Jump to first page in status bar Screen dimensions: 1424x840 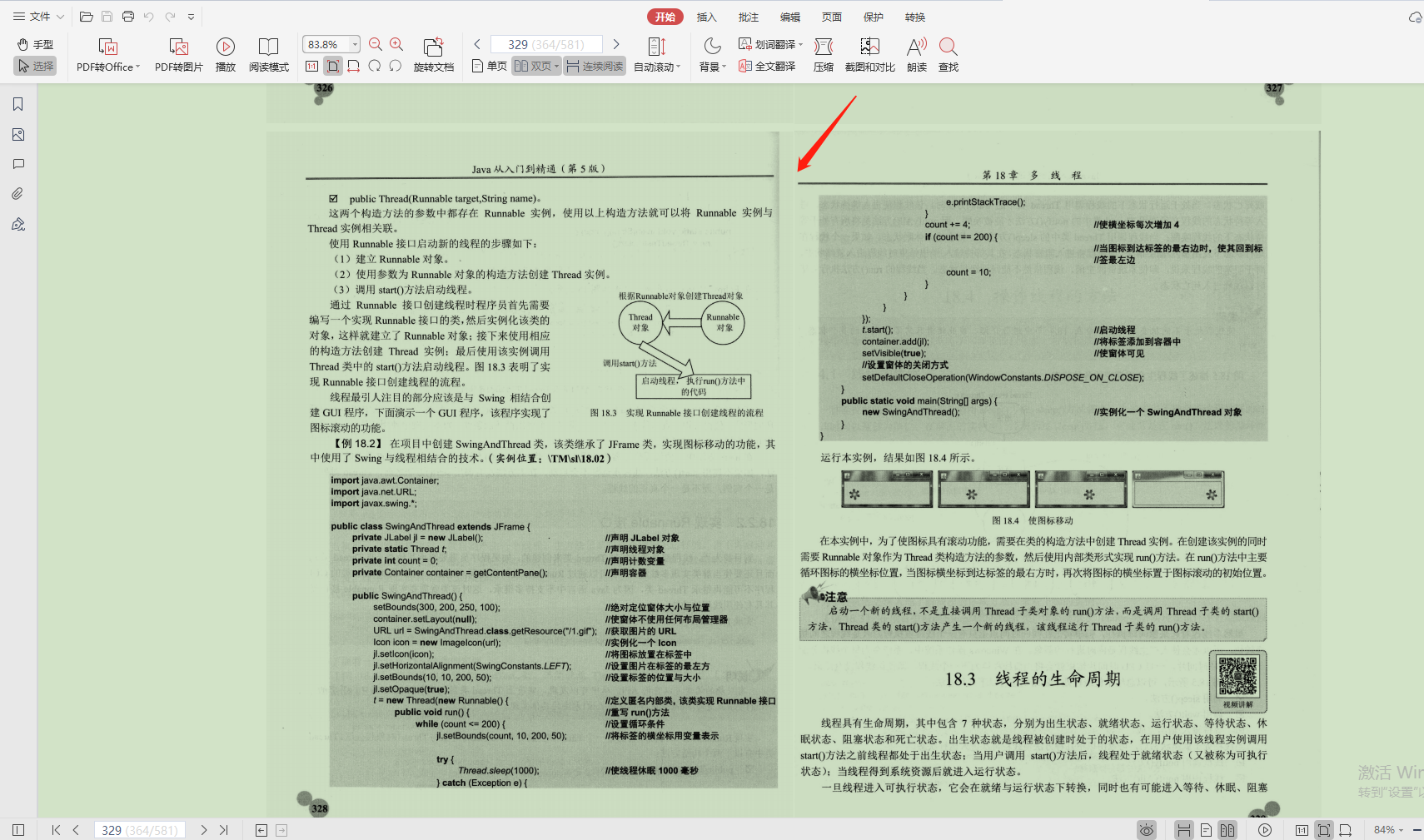[56, 830]
